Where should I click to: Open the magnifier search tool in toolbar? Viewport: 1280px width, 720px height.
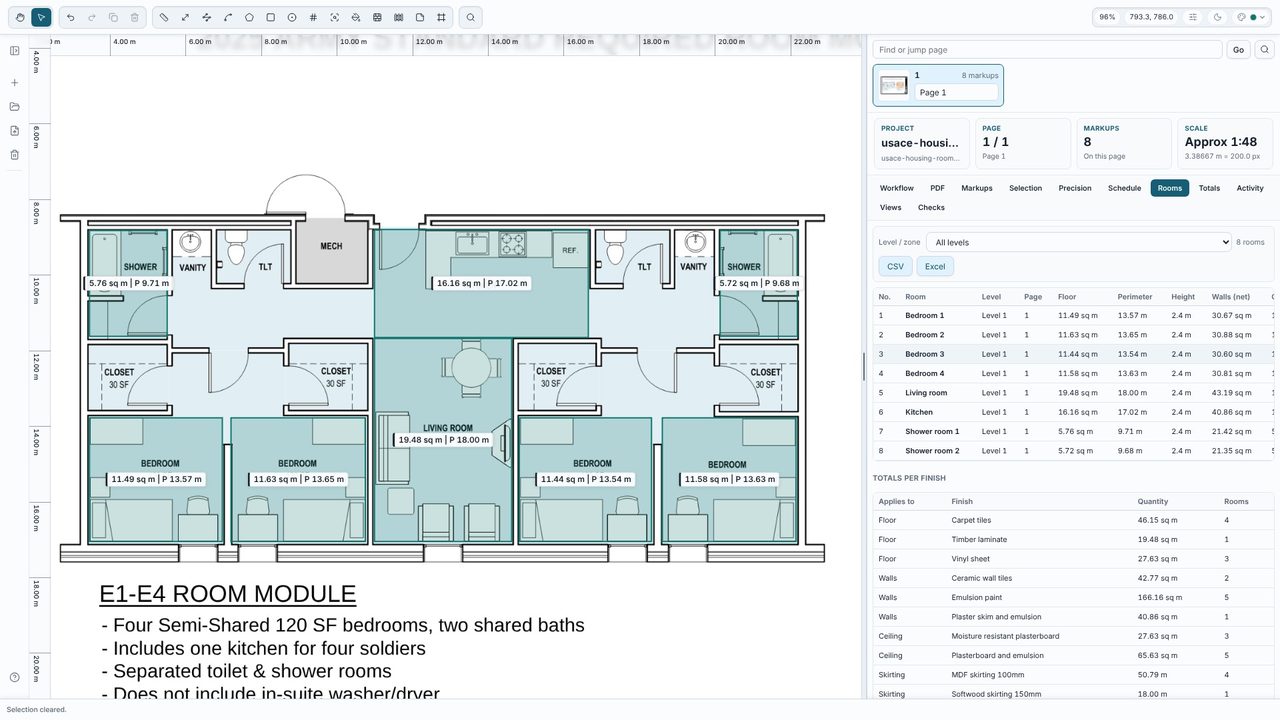[470, 17]
